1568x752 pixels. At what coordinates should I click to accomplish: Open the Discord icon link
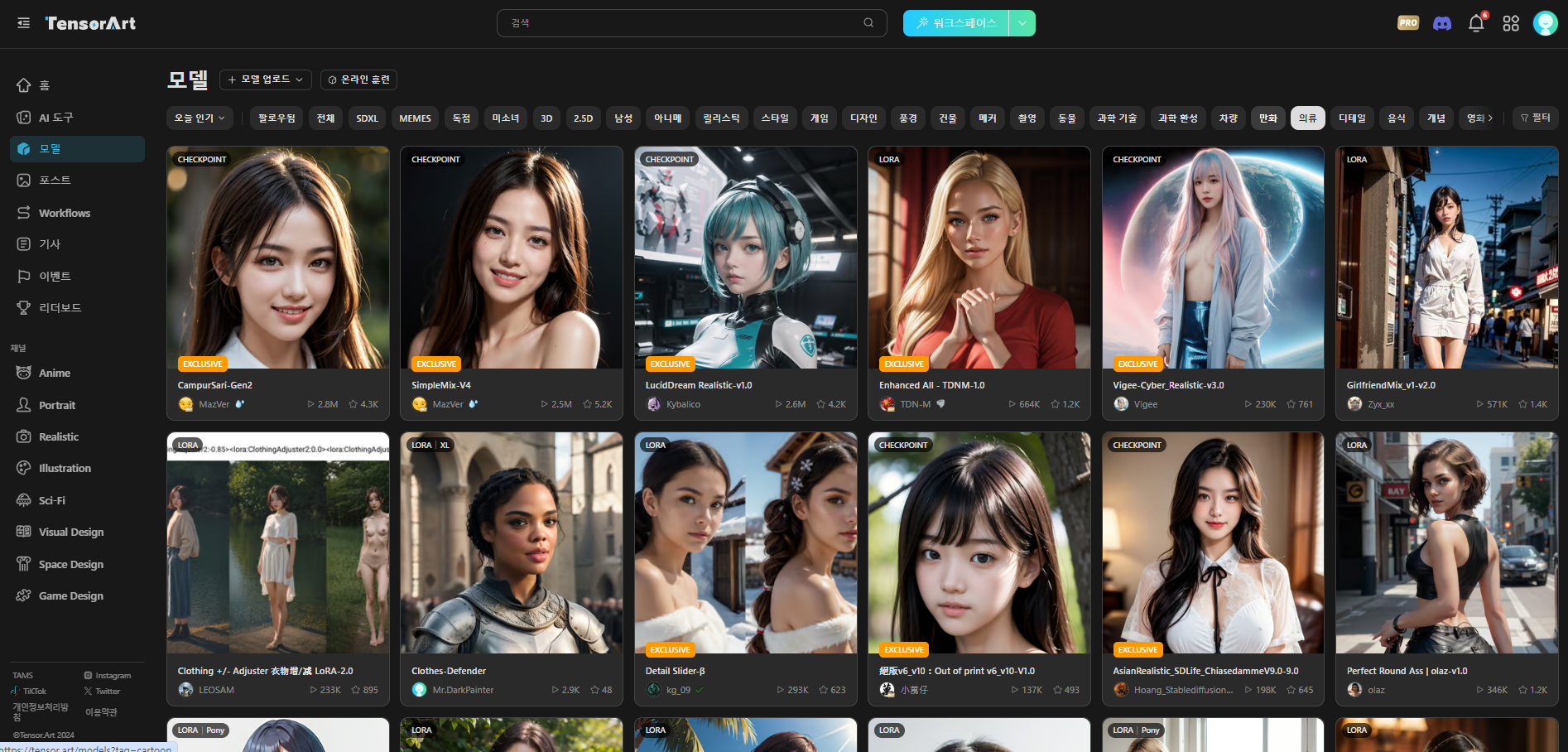click(1442, 23)
